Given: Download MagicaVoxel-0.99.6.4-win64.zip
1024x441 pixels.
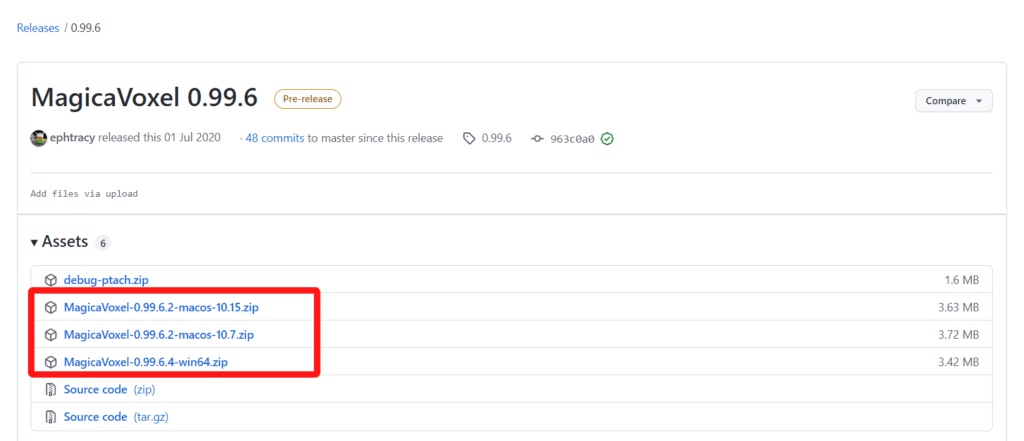Looking at the screenshot, I should click(x=146, y=362).
